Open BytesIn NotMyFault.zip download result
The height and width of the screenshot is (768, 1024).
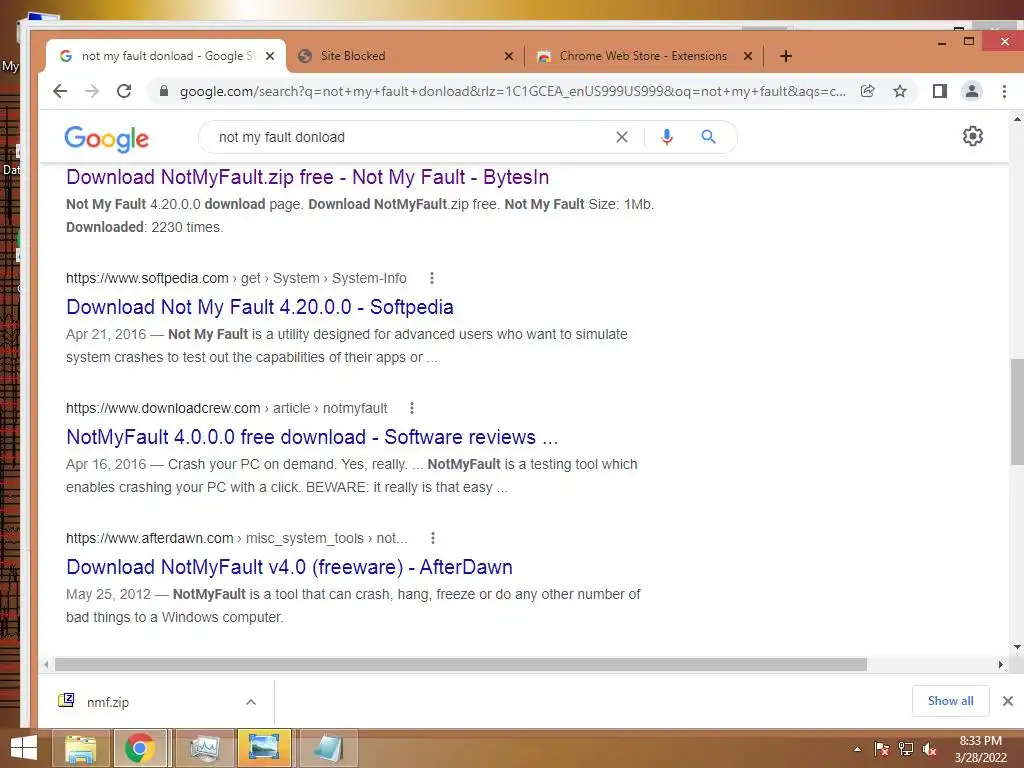pyautogui.click(x=308, y=177)
